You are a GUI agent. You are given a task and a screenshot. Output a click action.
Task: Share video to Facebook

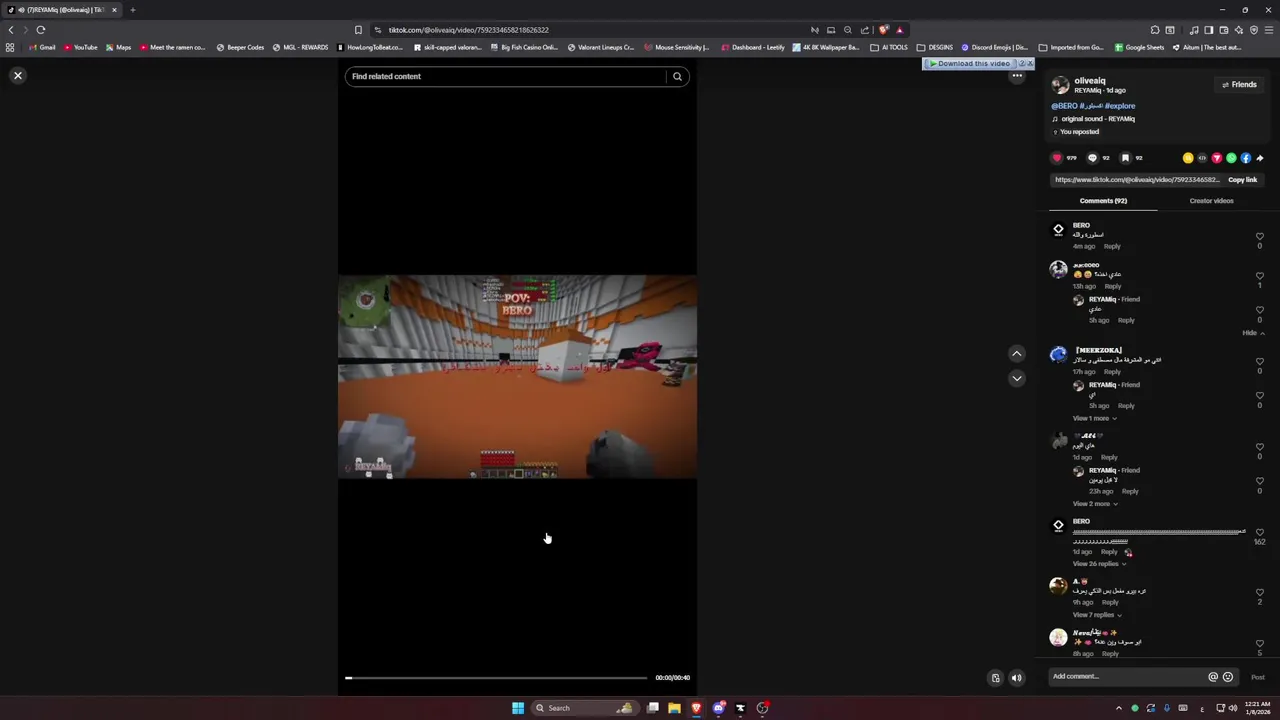(x=1246, y=158)
